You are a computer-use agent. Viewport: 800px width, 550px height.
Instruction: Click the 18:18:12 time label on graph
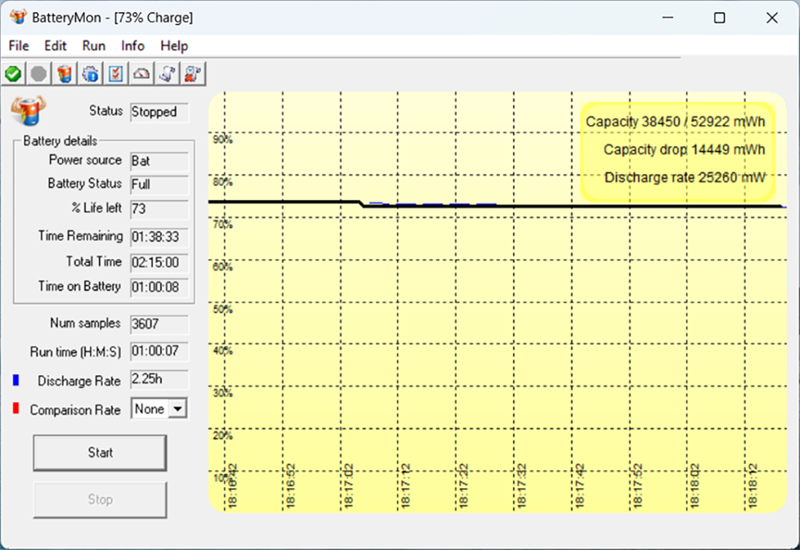754,486
